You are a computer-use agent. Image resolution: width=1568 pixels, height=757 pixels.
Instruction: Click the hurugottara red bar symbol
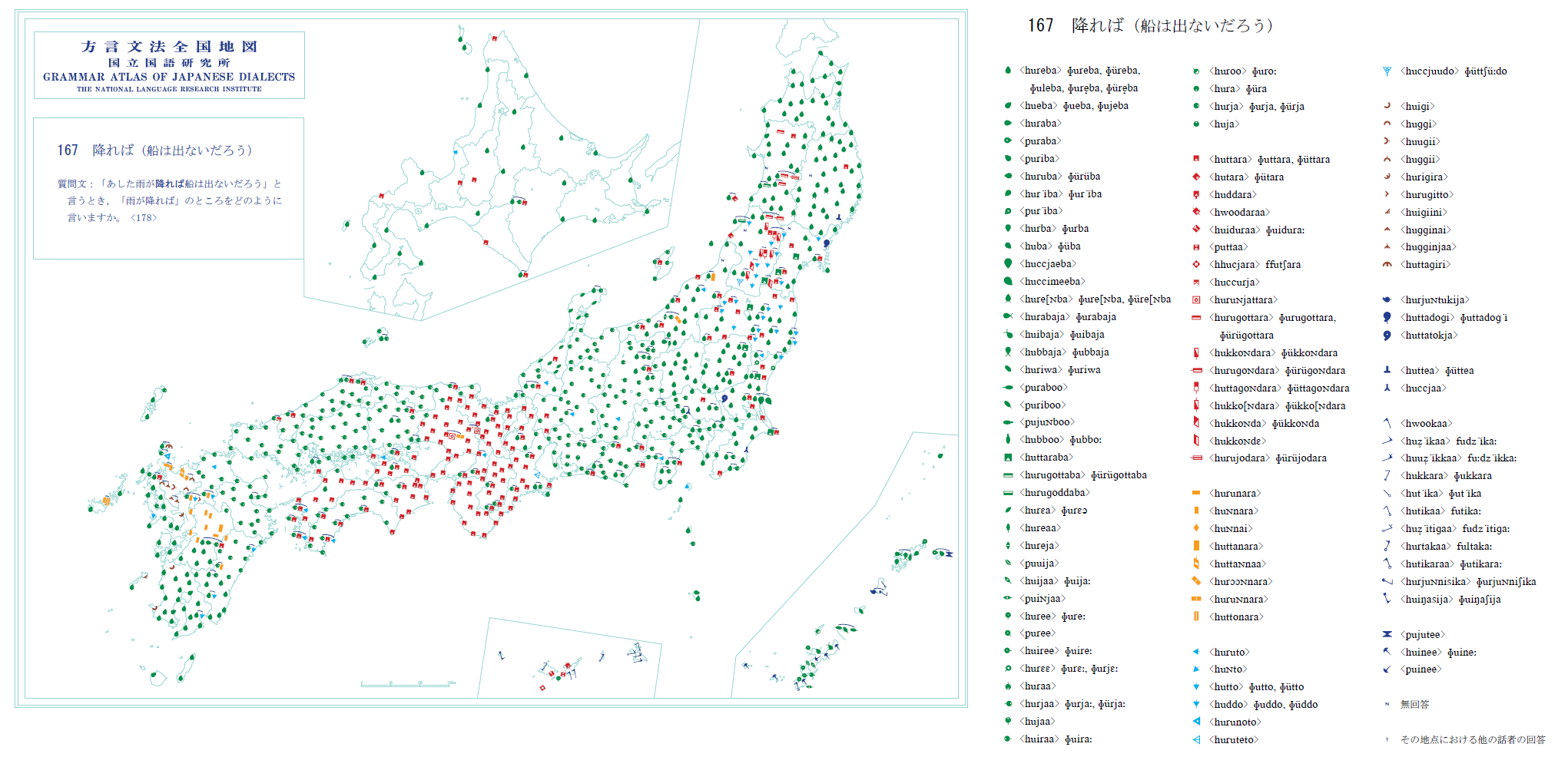click(x=1196, y=318)
